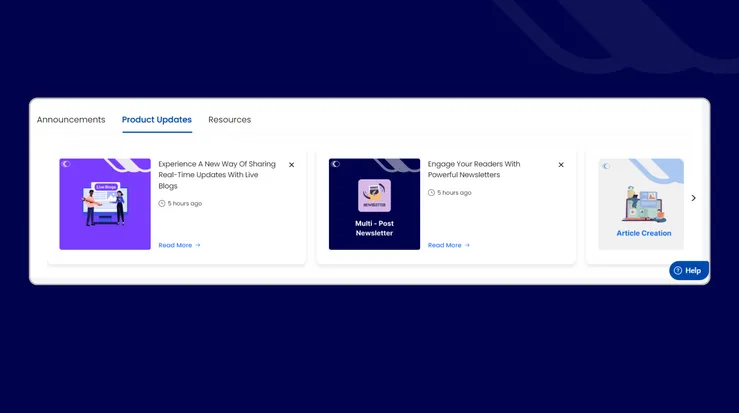739x413 pixels.
Task: Click the Help button
Action: click(689, 270)
